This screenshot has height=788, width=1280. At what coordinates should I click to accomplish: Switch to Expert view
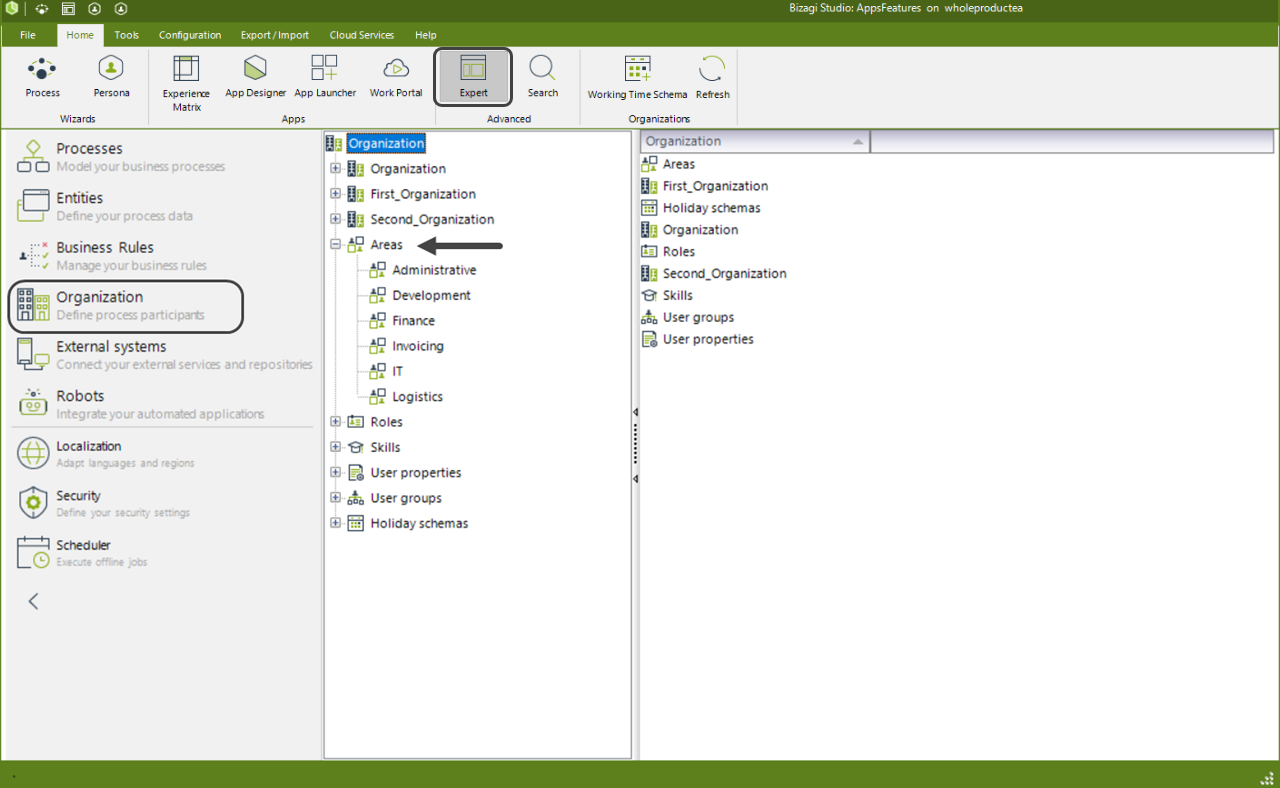tap(473, 78)
